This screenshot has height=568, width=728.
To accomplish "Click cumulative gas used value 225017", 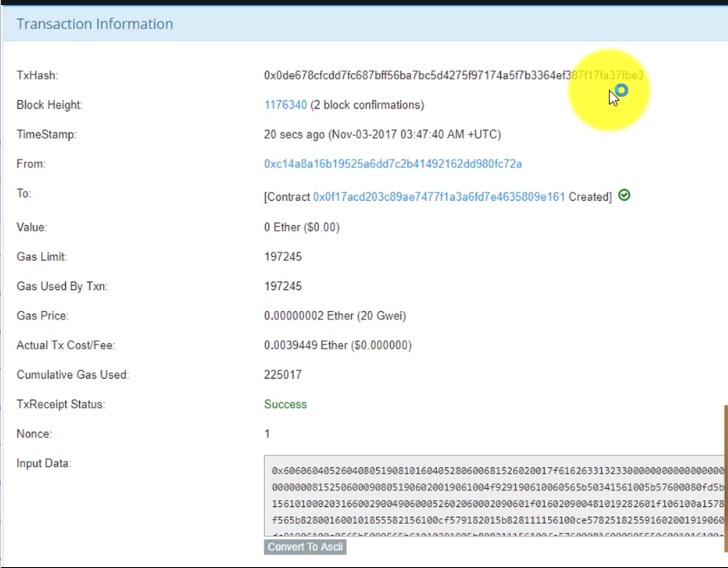I will tap(283, 375).
